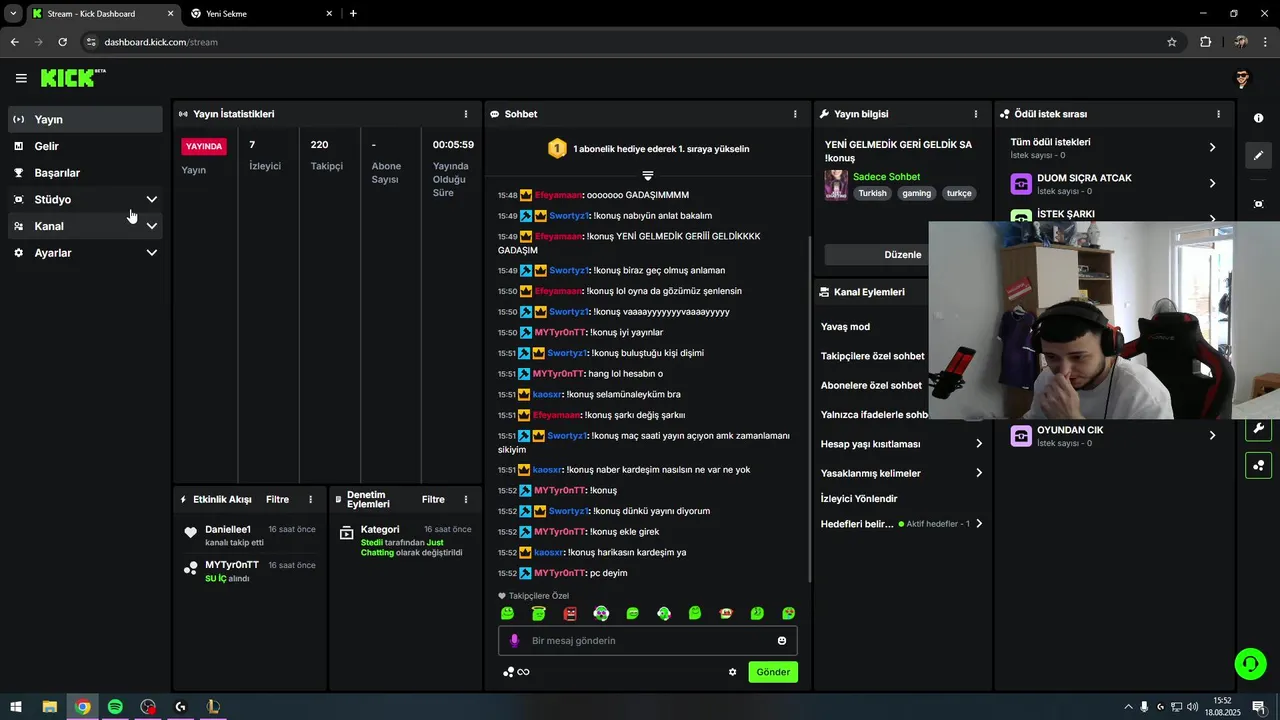This screenshot has height=720, width=1280.
Task: Open League of Legends taskbar icon
Action: 213,707
